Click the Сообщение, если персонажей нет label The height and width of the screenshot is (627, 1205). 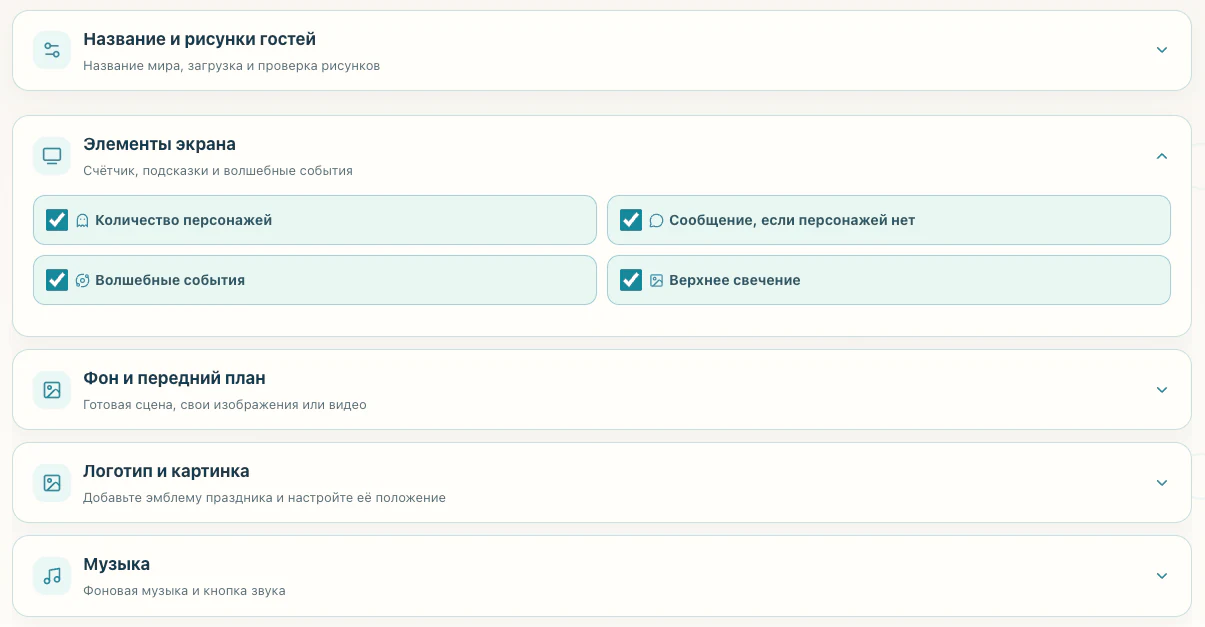point(792,221)
